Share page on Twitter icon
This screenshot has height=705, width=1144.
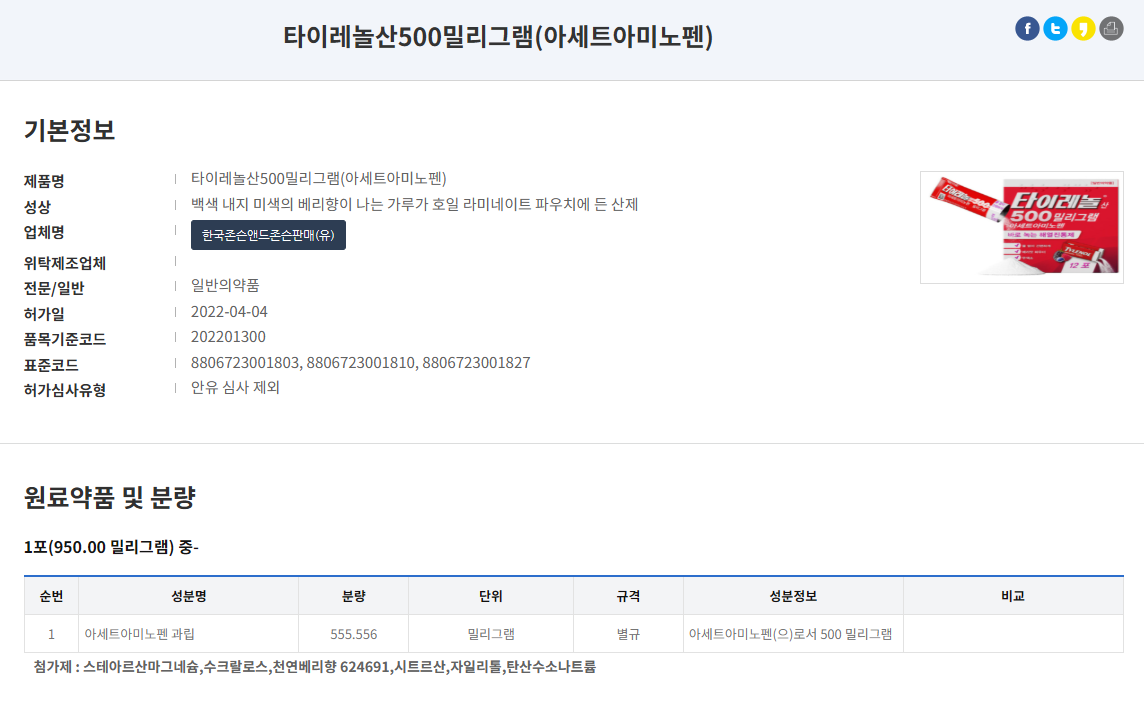tap(1055, 28)
